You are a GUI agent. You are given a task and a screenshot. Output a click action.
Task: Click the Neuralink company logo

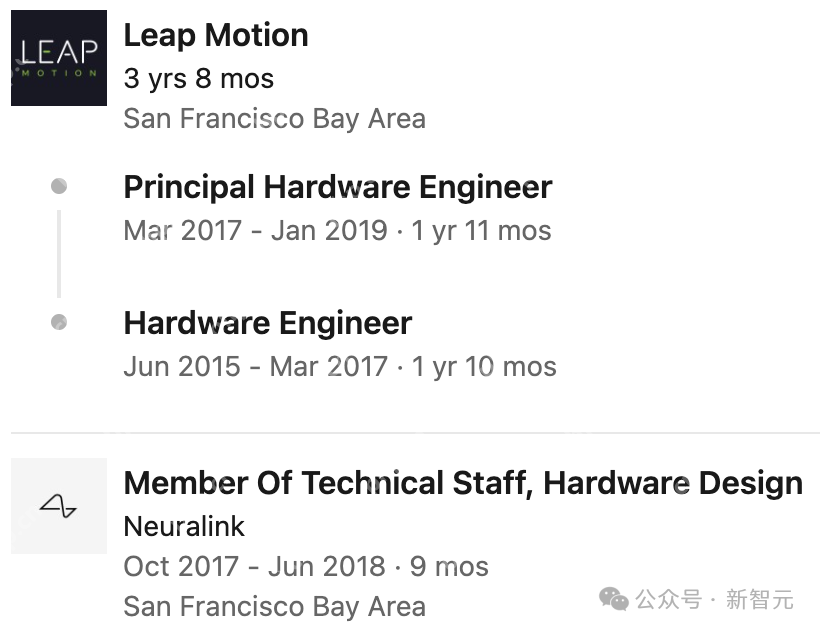coord(59,506)
